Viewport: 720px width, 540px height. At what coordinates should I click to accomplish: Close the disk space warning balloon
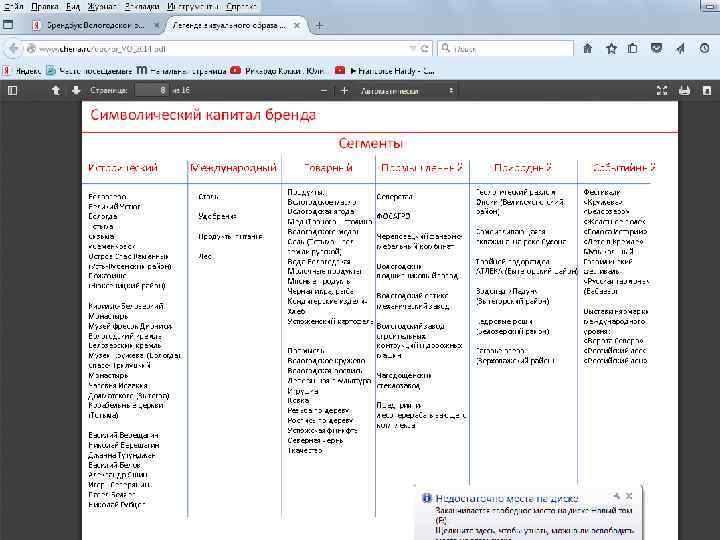[x=629, y=496]
